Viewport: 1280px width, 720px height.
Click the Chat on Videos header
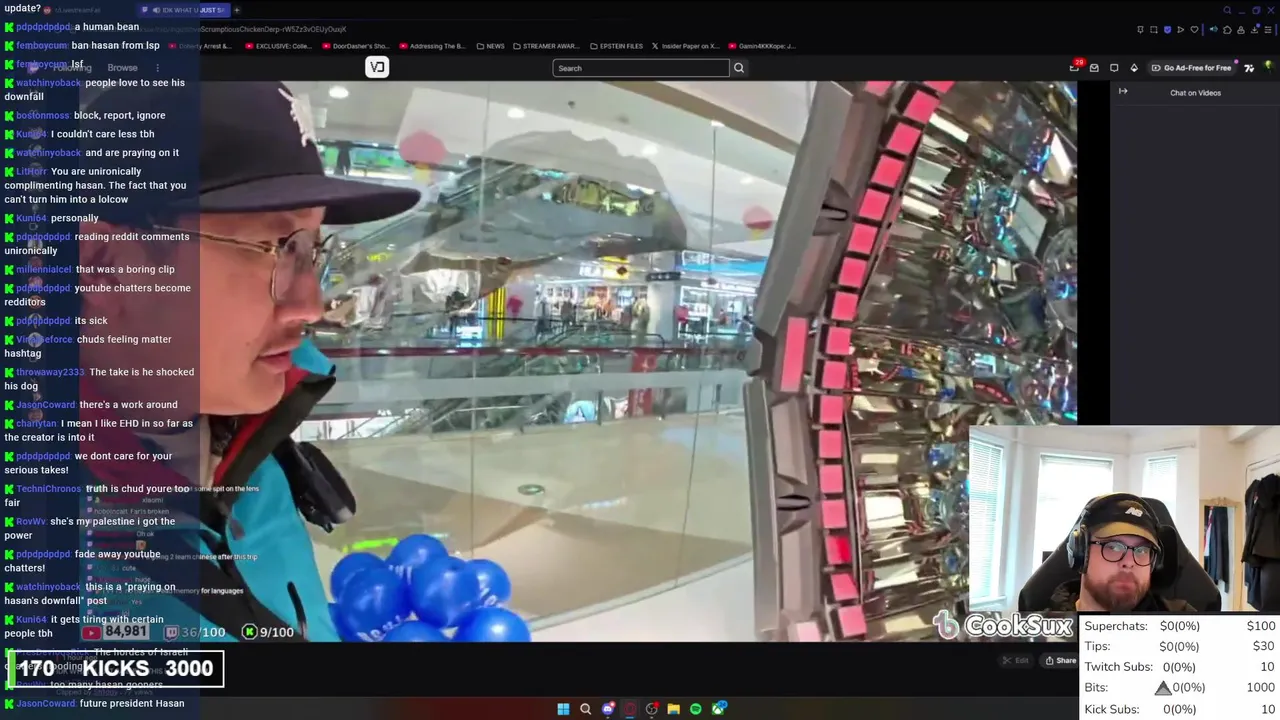pos(1195,93)
